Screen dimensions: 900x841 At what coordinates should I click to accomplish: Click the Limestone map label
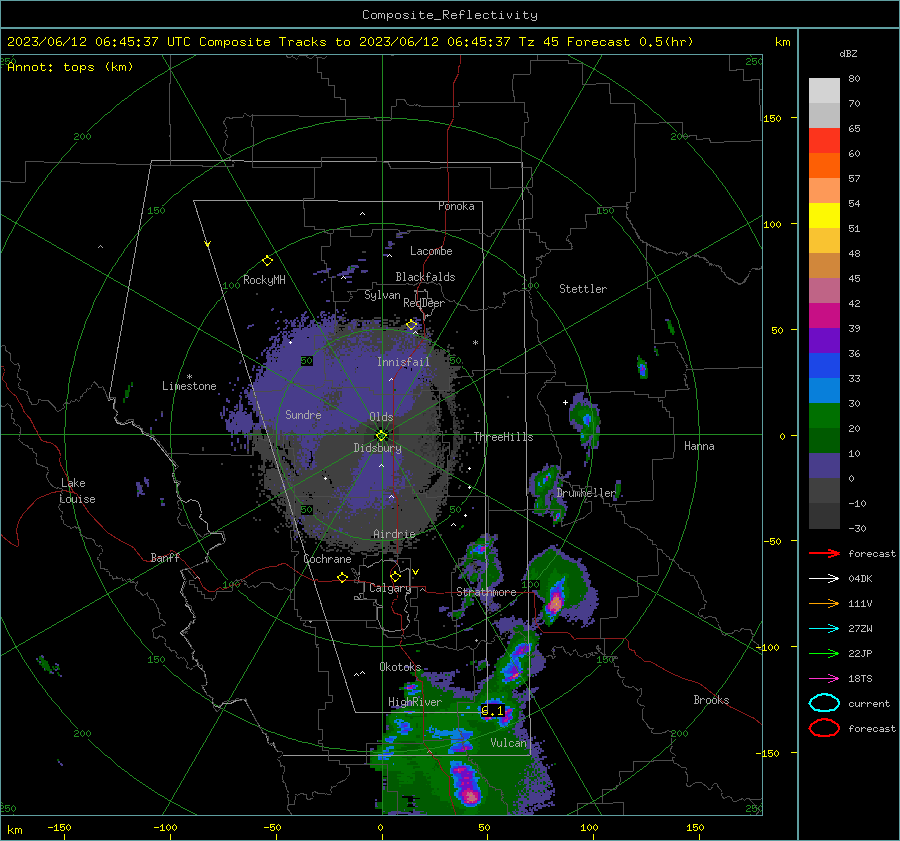(189, 386)
